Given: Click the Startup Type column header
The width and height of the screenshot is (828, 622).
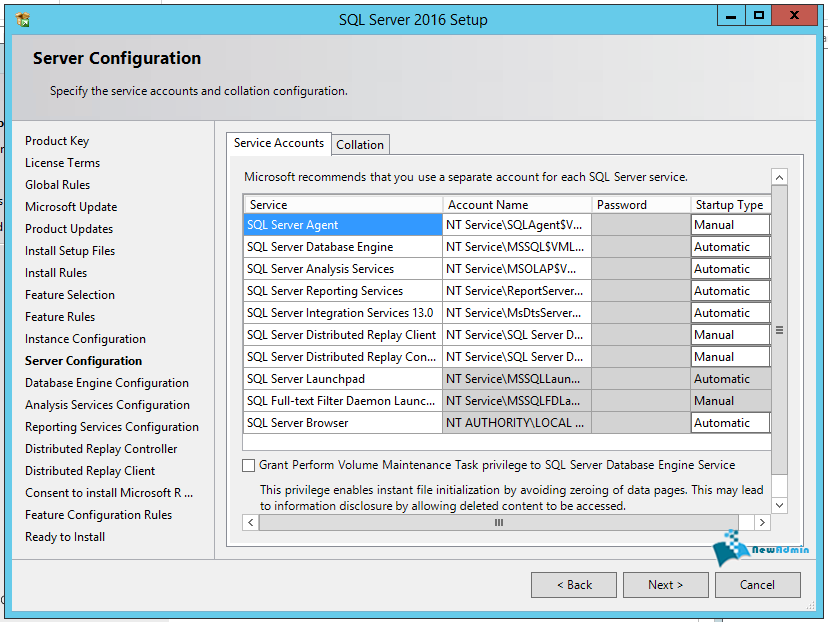Looking at the screenshot, I should pyautogui.click(x=729, y=205).
